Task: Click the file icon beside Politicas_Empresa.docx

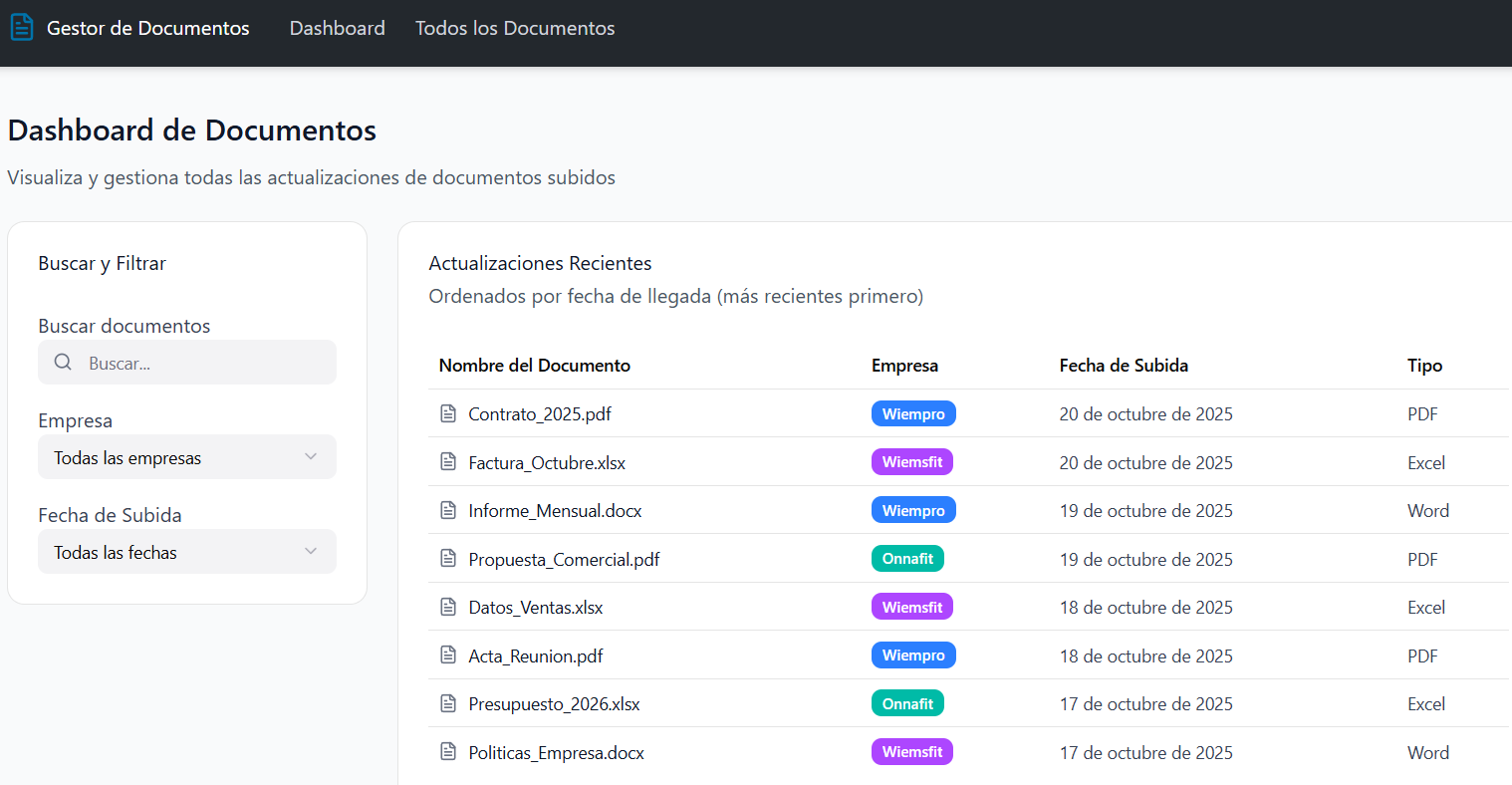Action: pos(448,752)
